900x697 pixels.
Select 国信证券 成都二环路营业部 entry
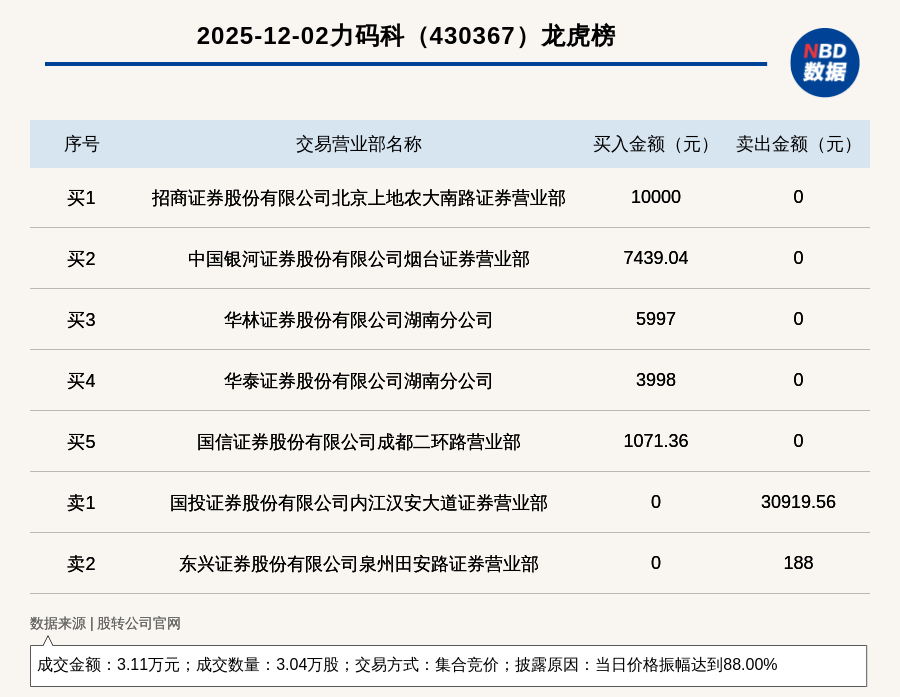click(x=358, y=442)
